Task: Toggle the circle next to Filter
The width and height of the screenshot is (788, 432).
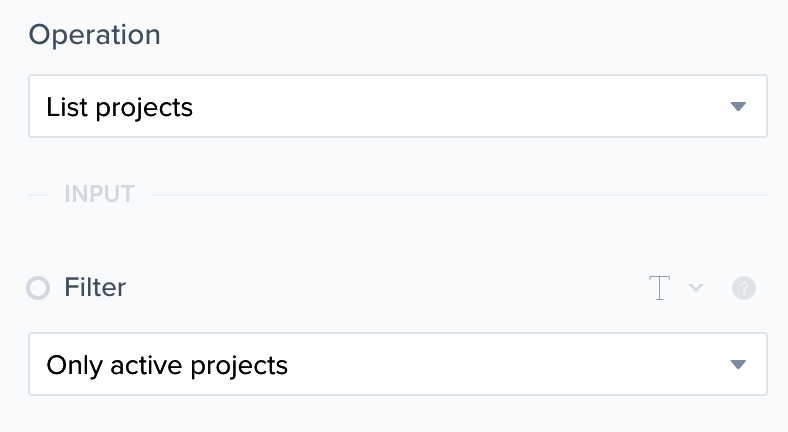Action: coord(38,289)
